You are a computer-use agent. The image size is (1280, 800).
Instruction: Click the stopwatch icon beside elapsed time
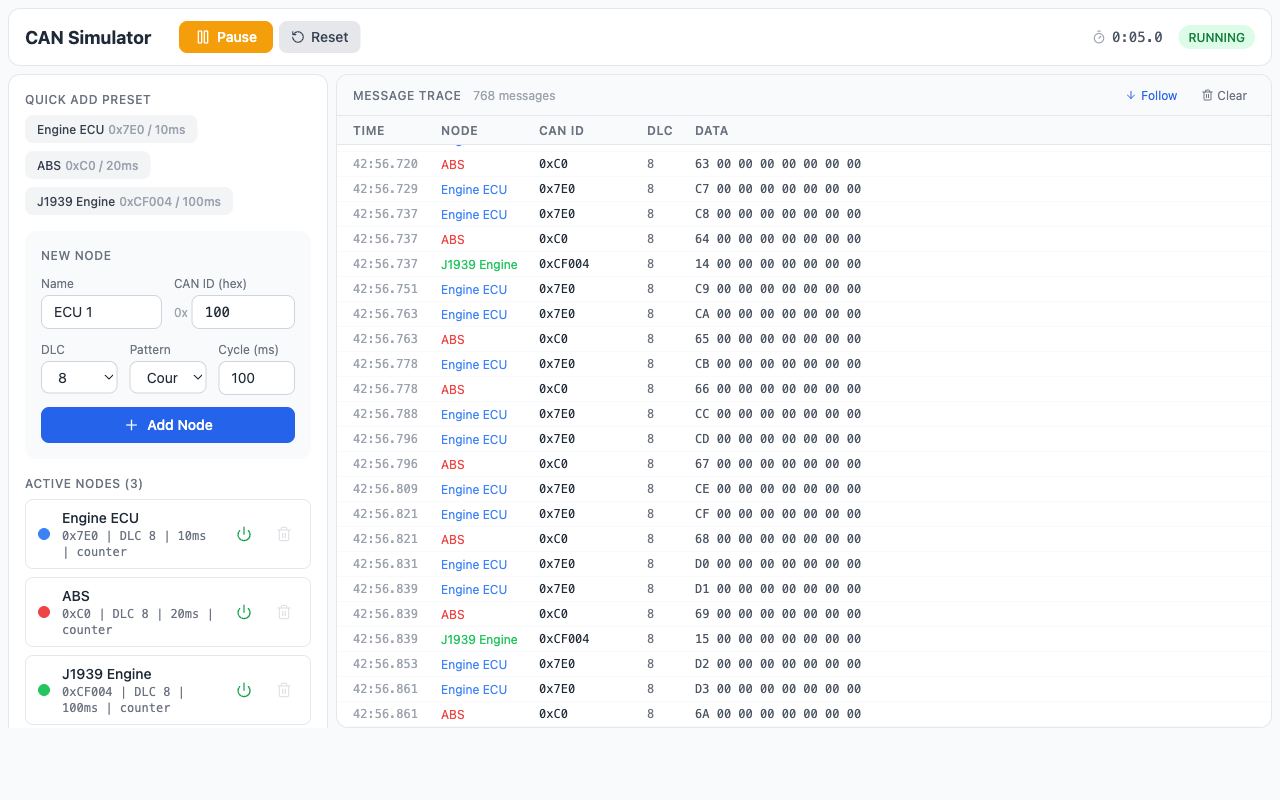[1099, 38]
